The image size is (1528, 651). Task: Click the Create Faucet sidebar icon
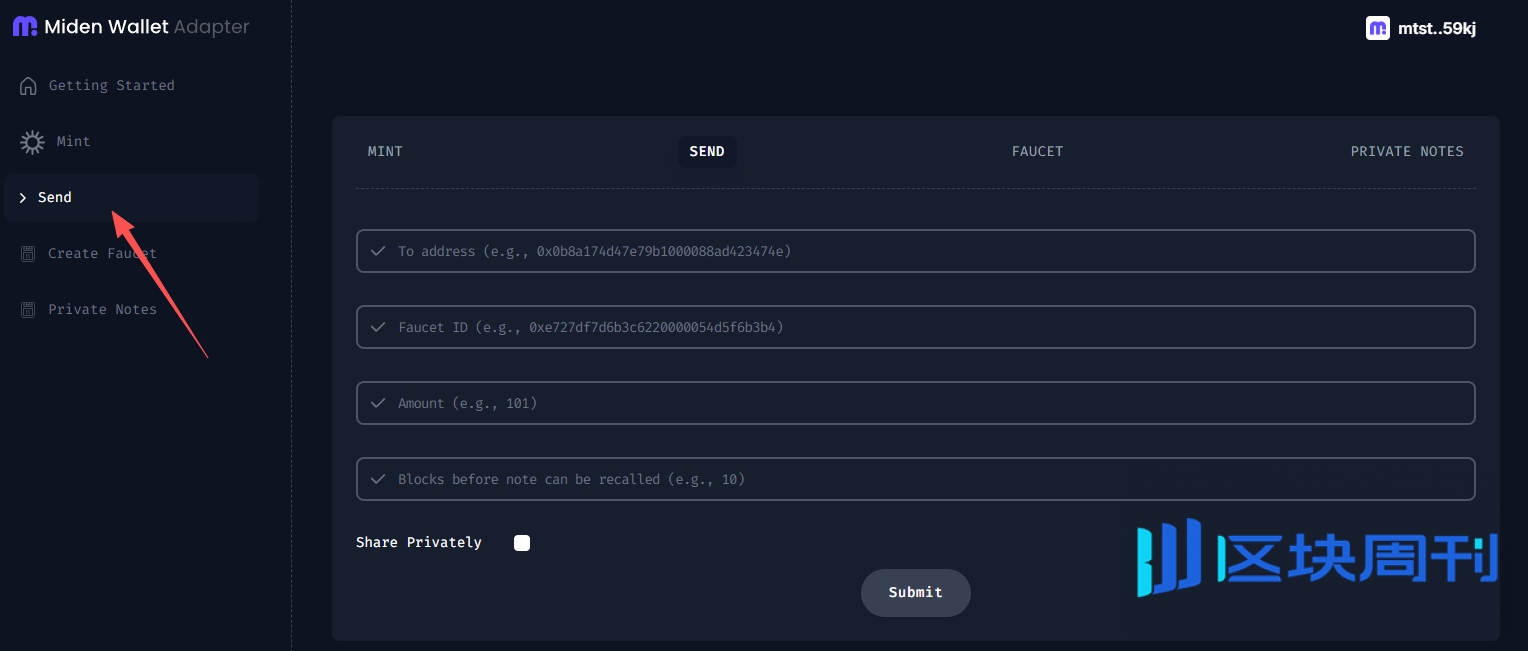(x=29, y=254)
